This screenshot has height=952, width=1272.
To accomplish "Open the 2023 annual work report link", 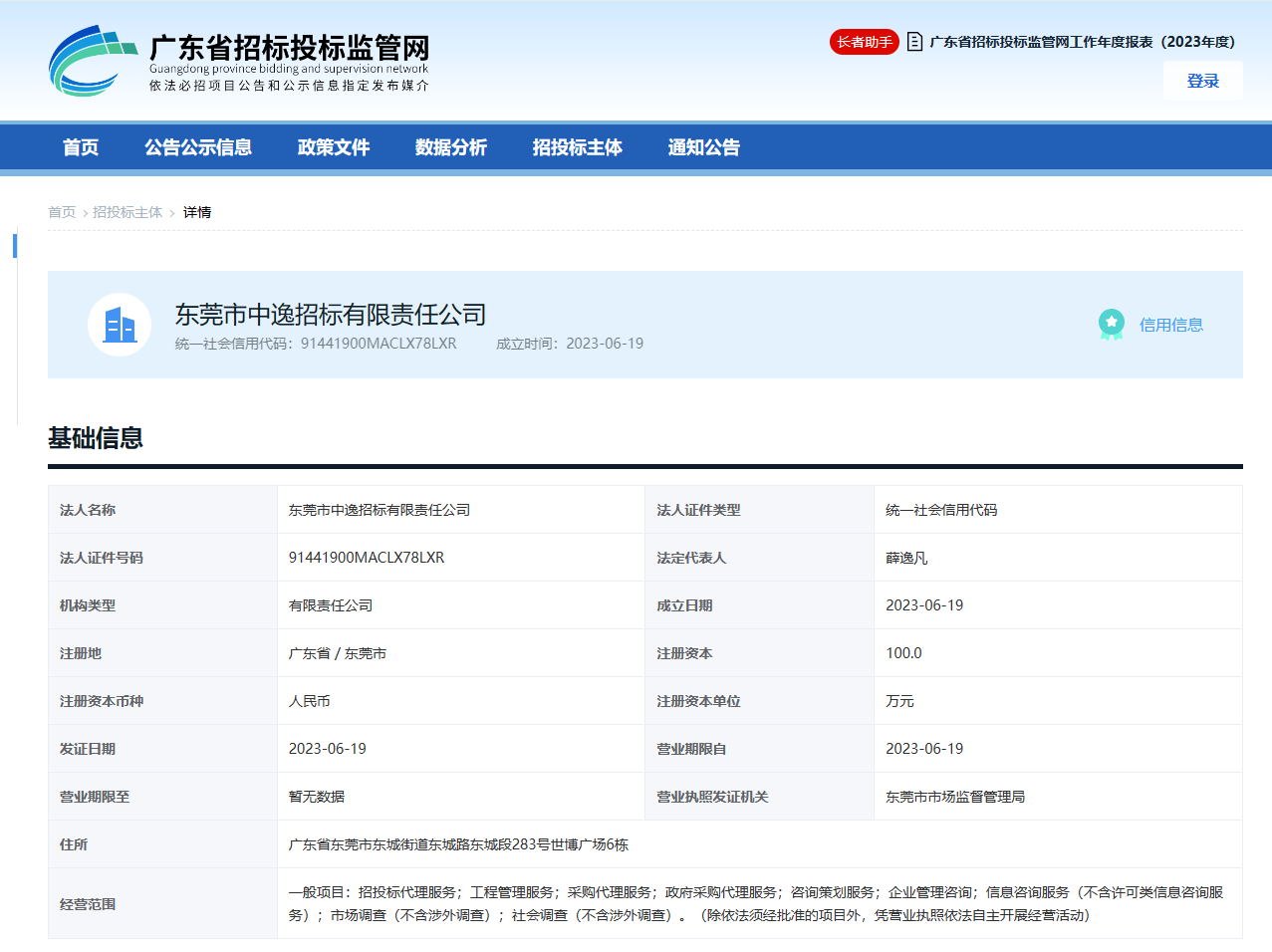I will click(1082, 42).
